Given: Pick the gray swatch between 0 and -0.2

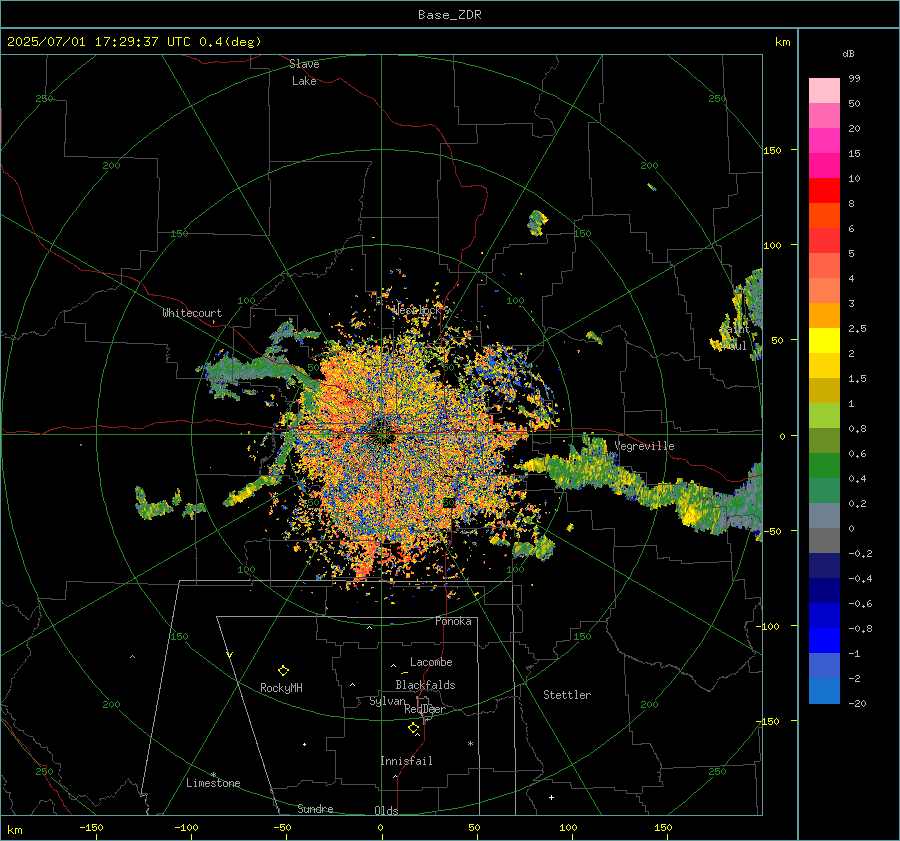Looking at the screenshot, I should tap(824, 541).
